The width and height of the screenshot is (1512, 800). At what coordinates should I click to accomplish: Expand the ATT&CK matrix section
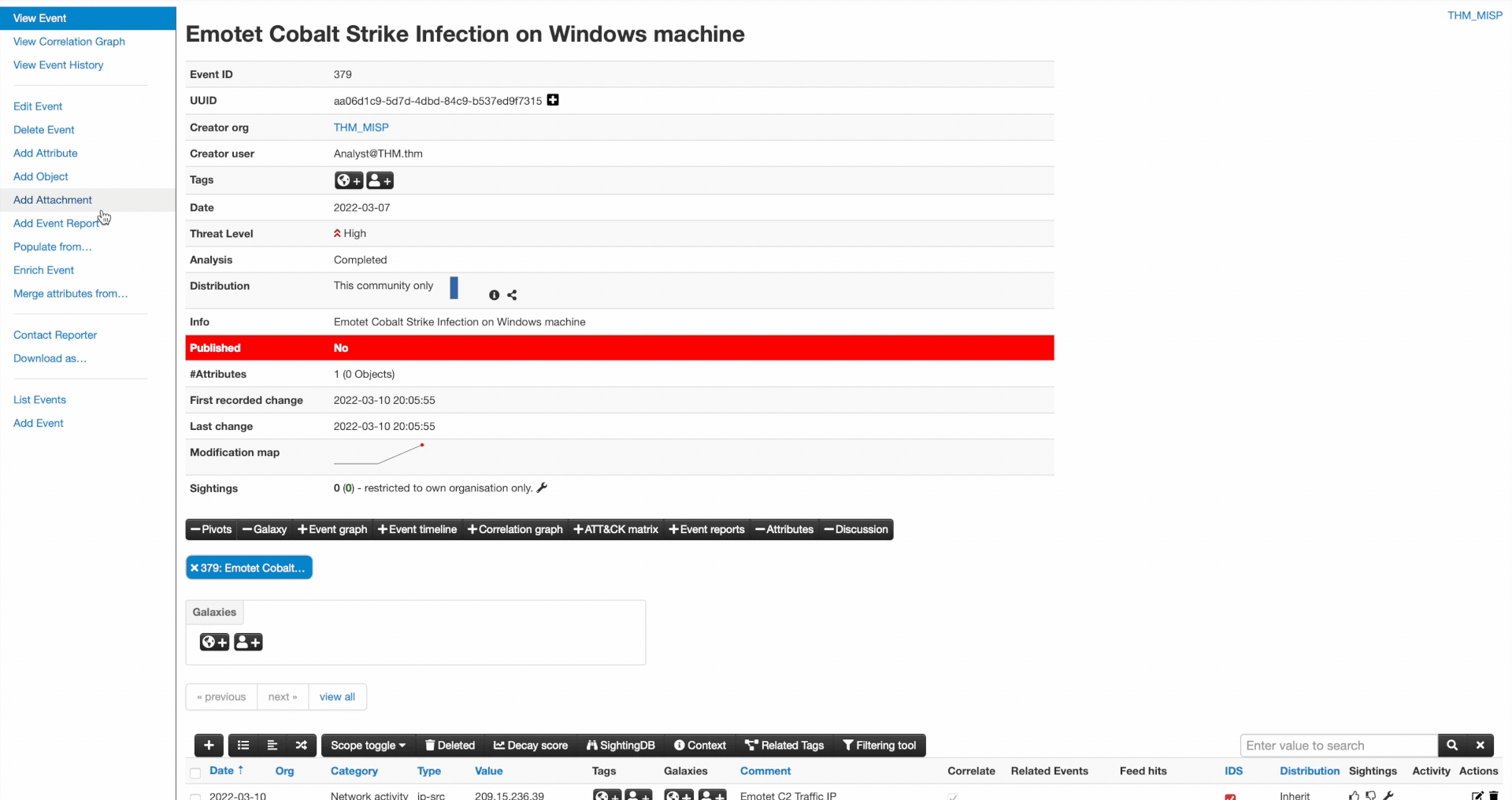coord(616,529)
